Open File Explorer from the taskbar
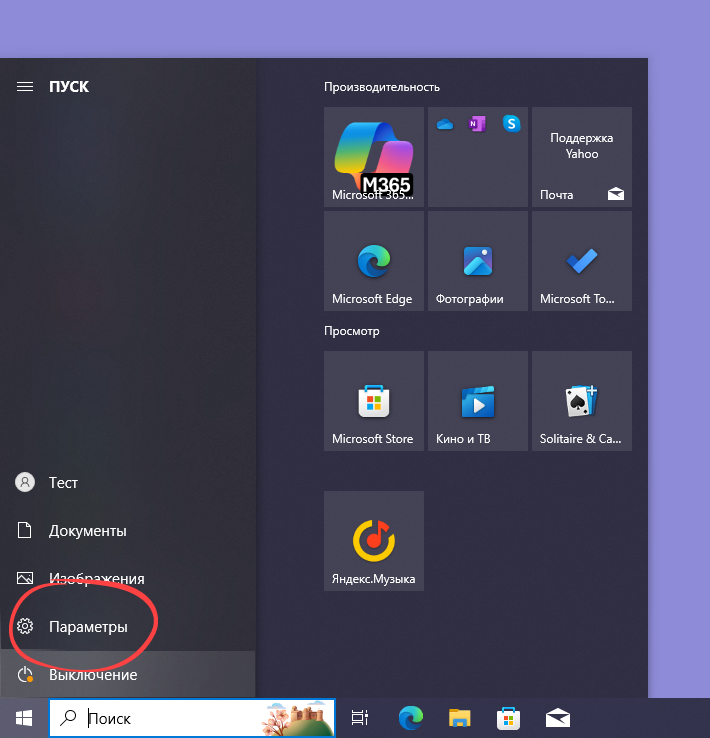Image resolution: width=710 pixels, height=738 pixels. click(459, 718)
